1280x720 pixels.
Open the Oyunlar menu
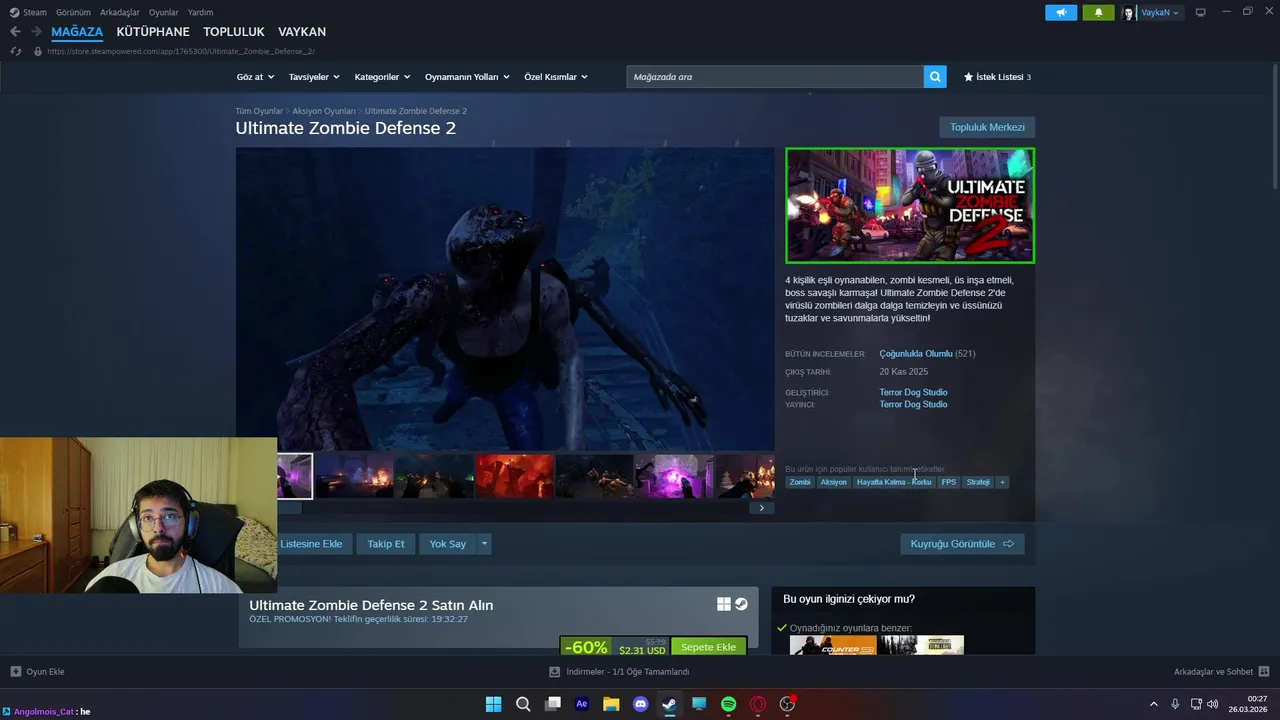point(164,13)
